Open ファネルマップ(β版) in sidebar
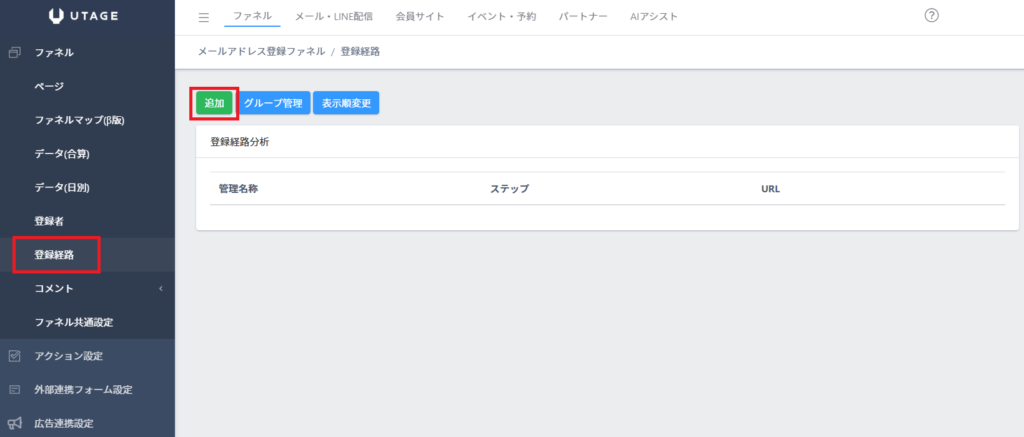Viewport: 1024px width, 437px height. (x=79, y=120)
